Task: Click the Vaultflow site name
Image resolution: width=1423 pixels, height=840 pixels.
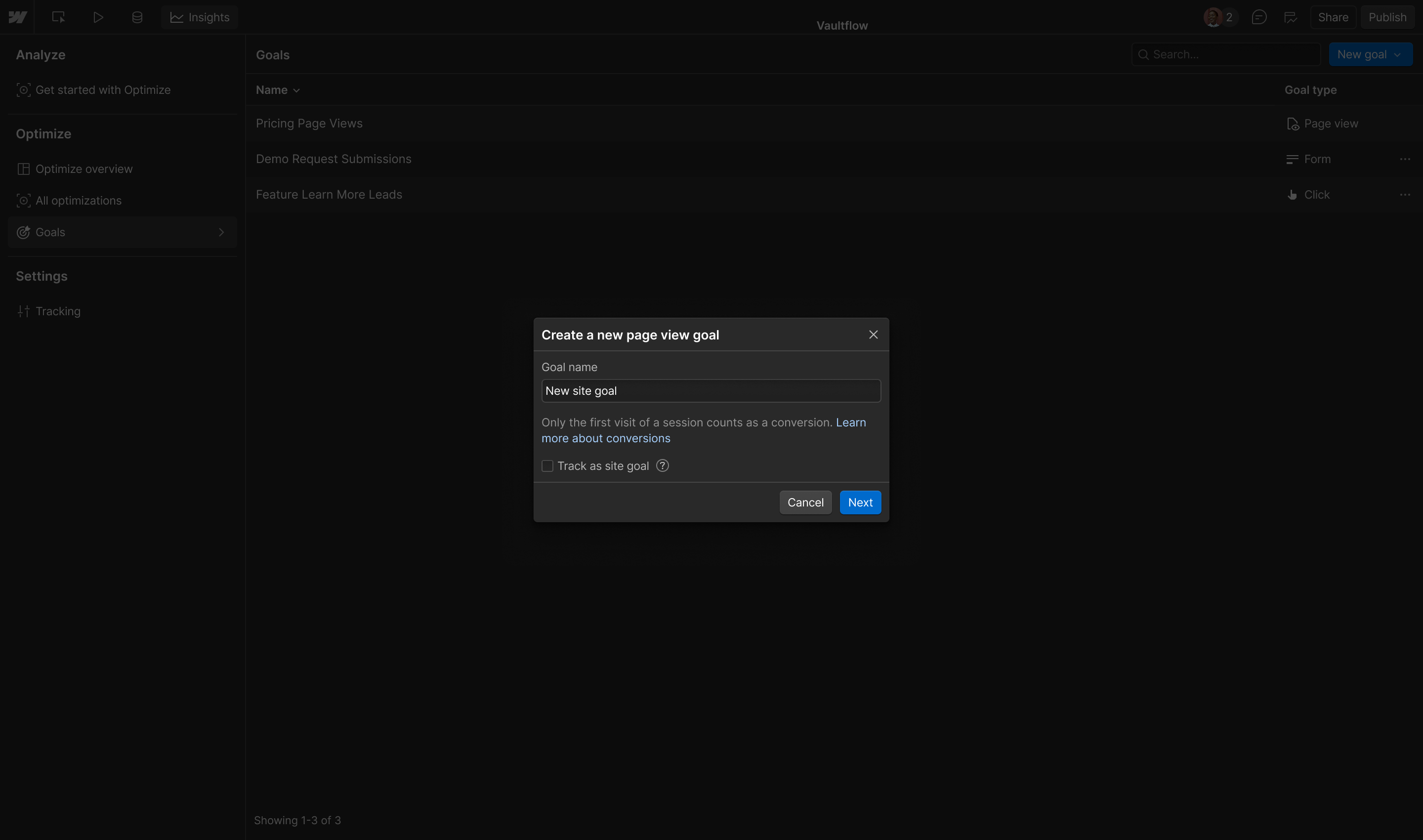Action: point(841,26)
